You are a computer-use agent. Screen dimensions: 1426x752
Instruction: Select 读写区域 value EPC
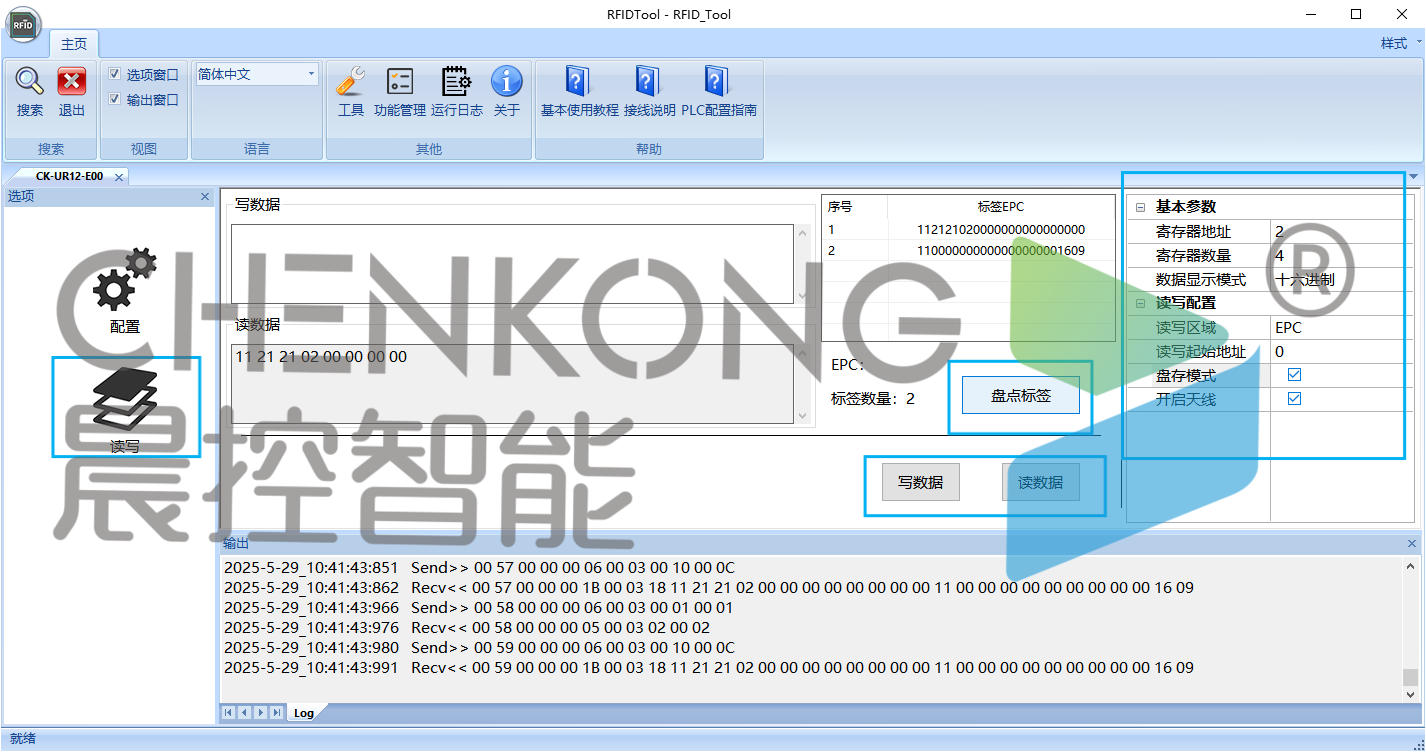(x=1341, y=327)
